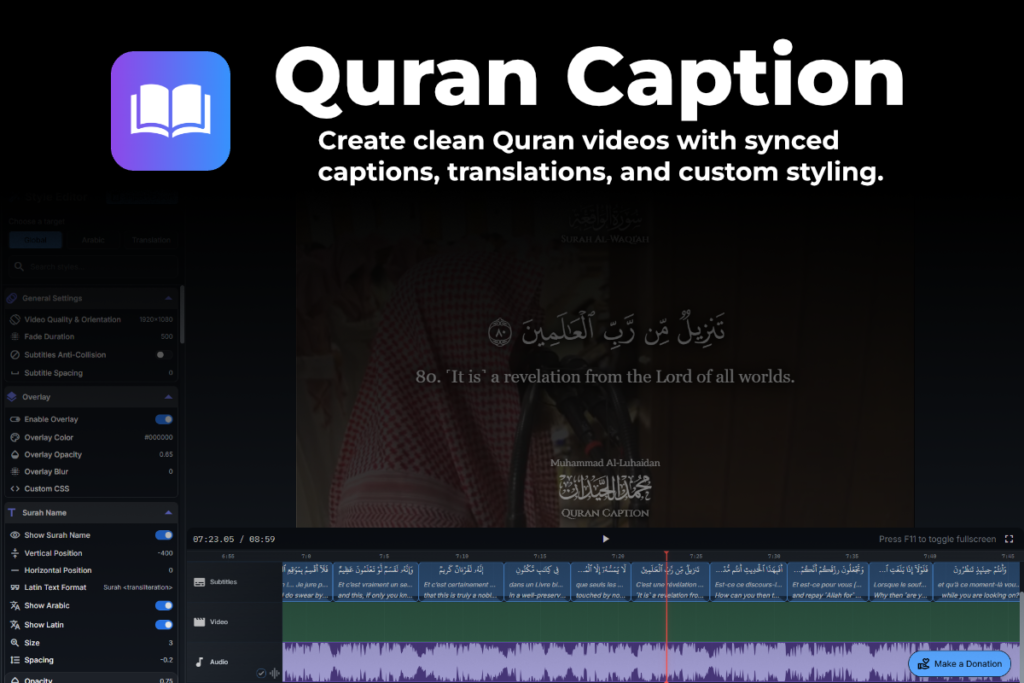The image size is (1024, 683).
Task: Toggle the Show Latin switch
Action: click(164, 625)
